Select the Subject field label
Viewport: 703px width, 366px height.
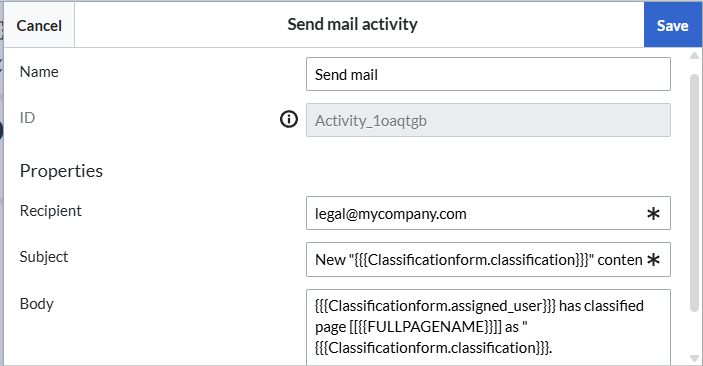pyautogui.click(x=44, y=257)
